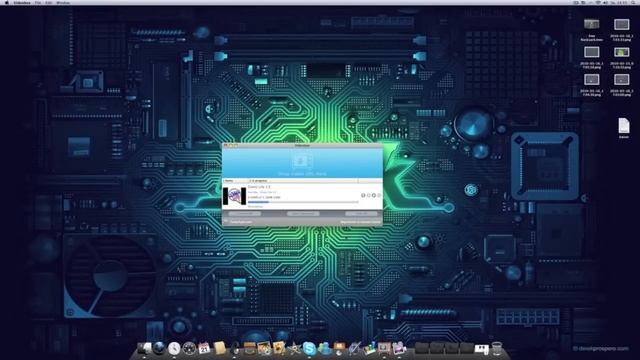Open the iCal calendar icon in the Dock
The height and width of the screenshot is (360, 640).
coord(204,348)
